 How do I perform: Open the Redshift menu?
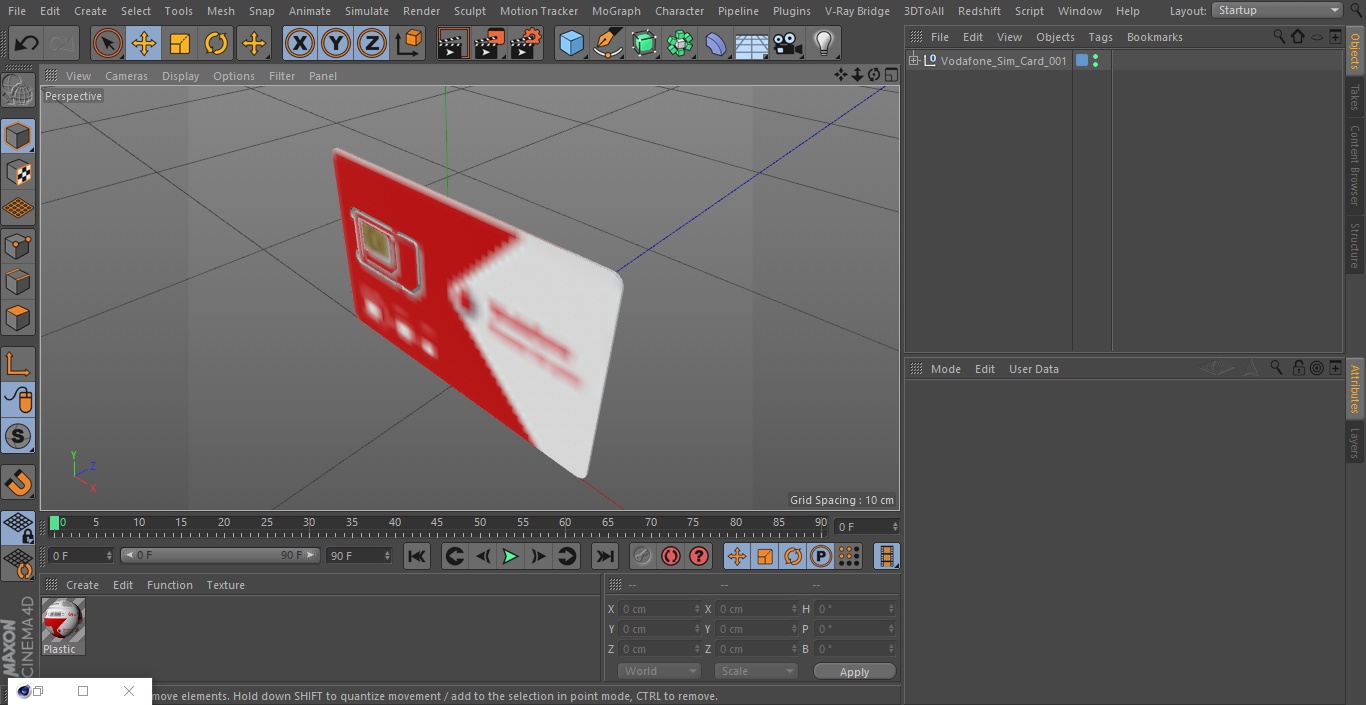pyautogui.click(x=979, y=11)
